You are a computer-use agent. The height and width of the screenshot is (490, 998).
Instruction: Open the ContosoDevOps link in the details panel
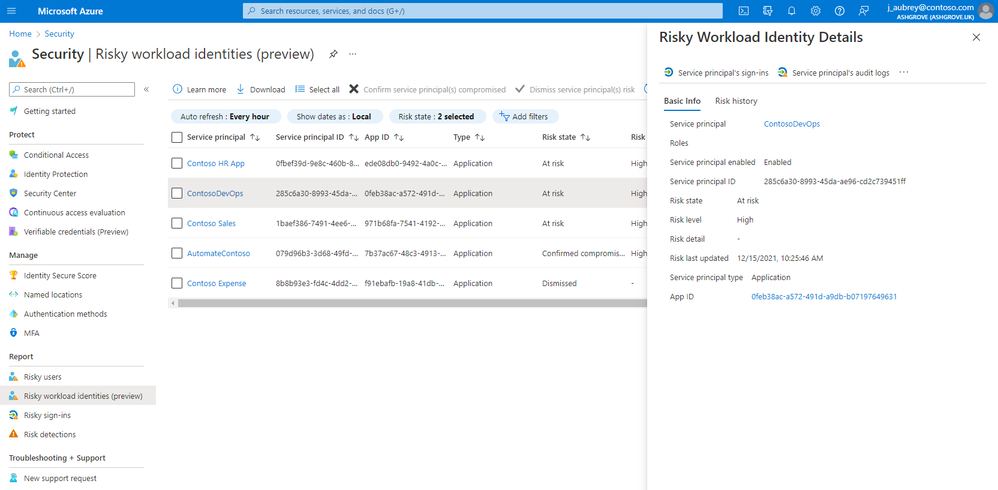click(x=792, y=124)
